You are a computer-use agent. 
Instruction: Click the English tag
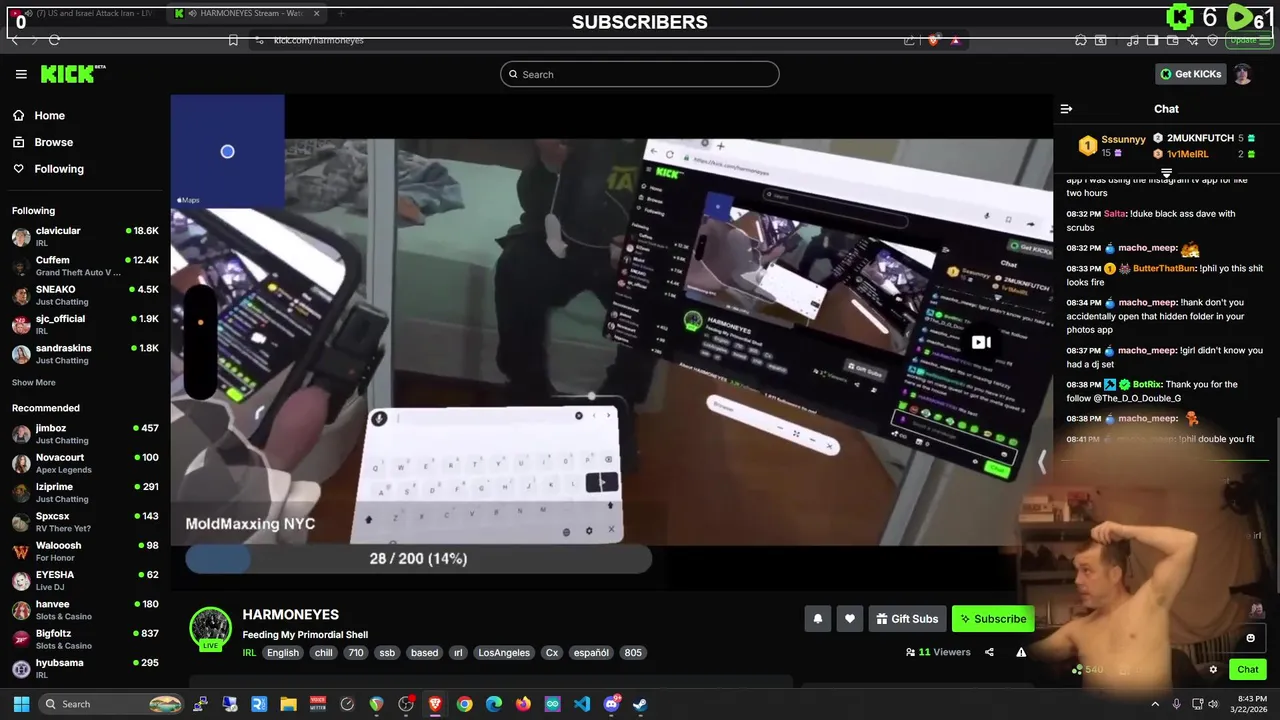point(283,652)
